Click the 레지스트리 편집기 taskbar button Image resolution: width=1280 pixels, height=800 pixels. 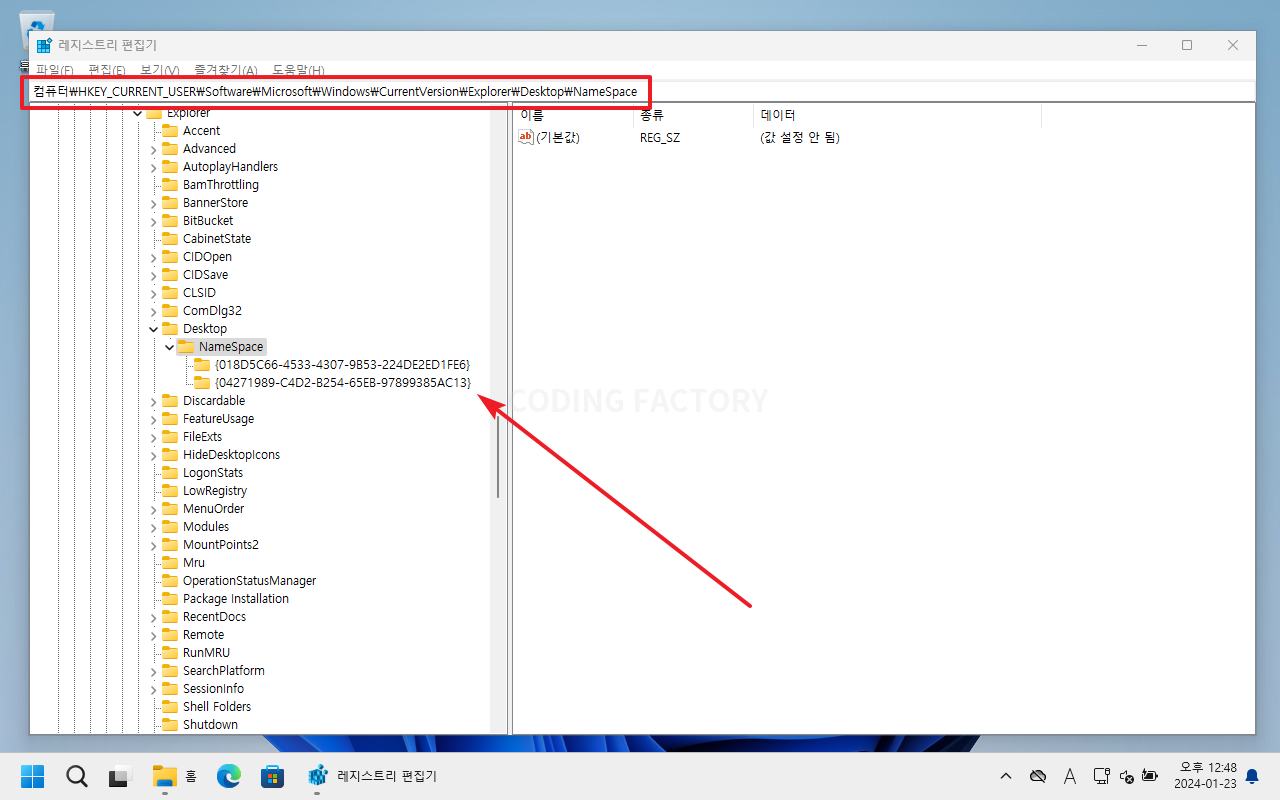(x=373, y=775)
